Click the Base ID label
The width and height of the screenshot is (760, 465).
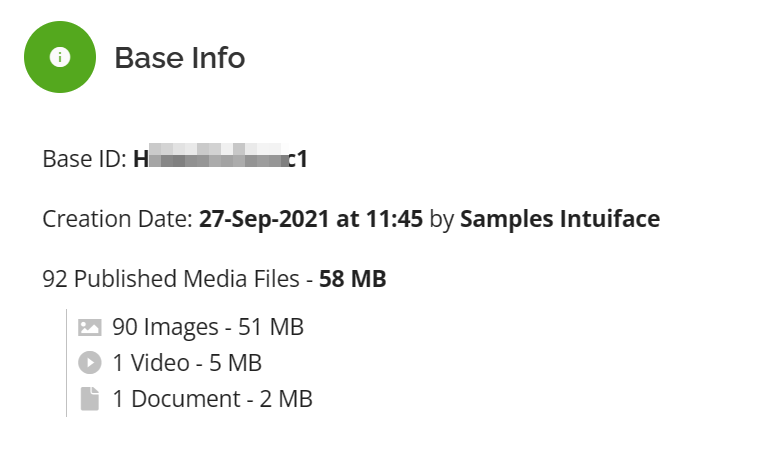click(x=85, y=159)
